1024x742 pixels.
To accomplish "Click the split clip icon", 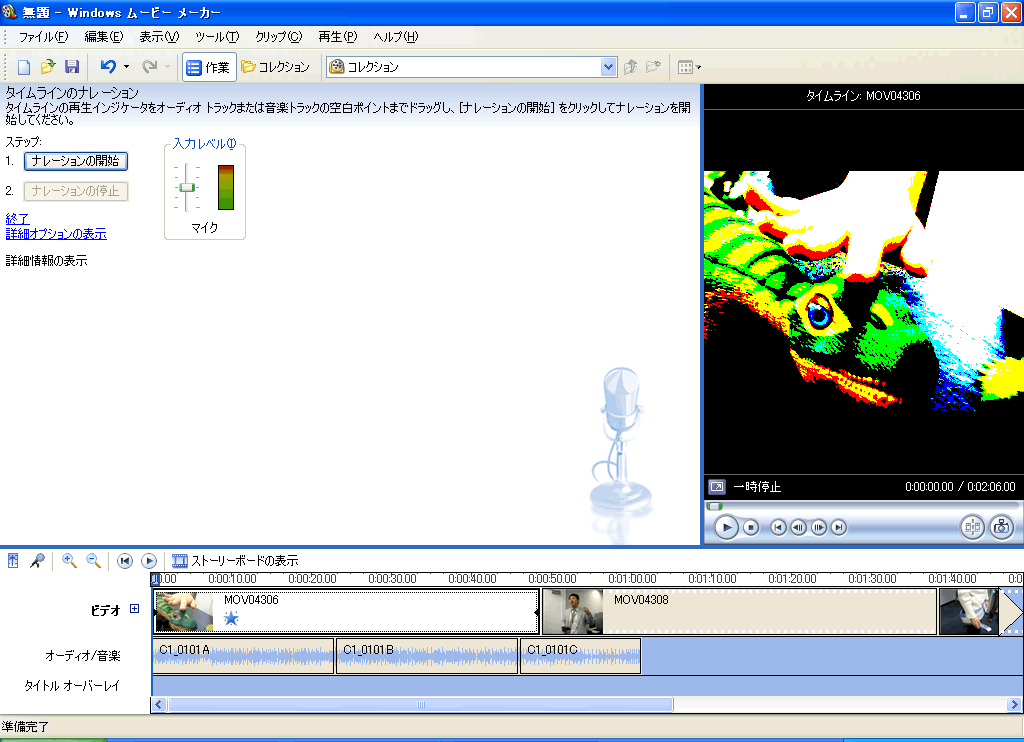I will click(x=971, y=527).
